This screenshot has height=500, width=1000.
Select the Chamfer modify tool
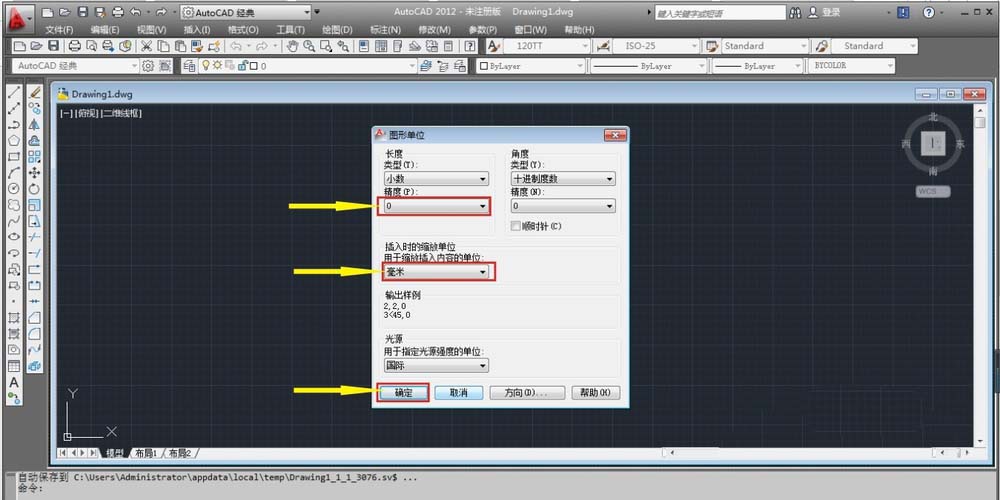click(34, 317)
